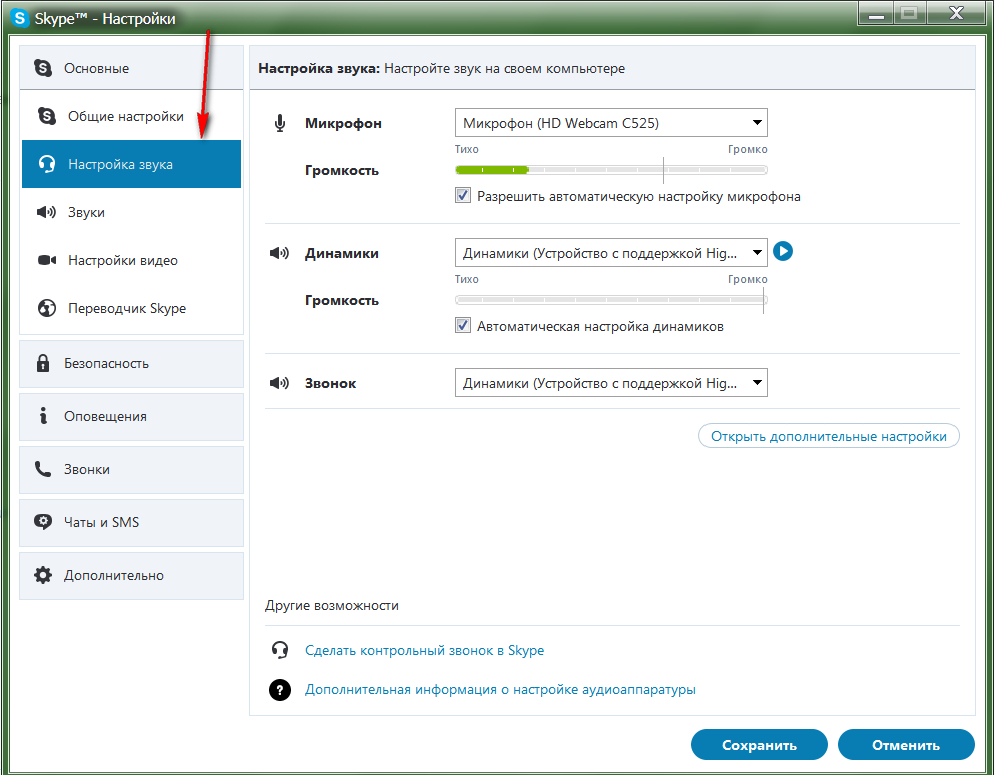Click the microphone Громкость slider
The height and width of the screenshot is (775, 995).
tap(611, 170)
